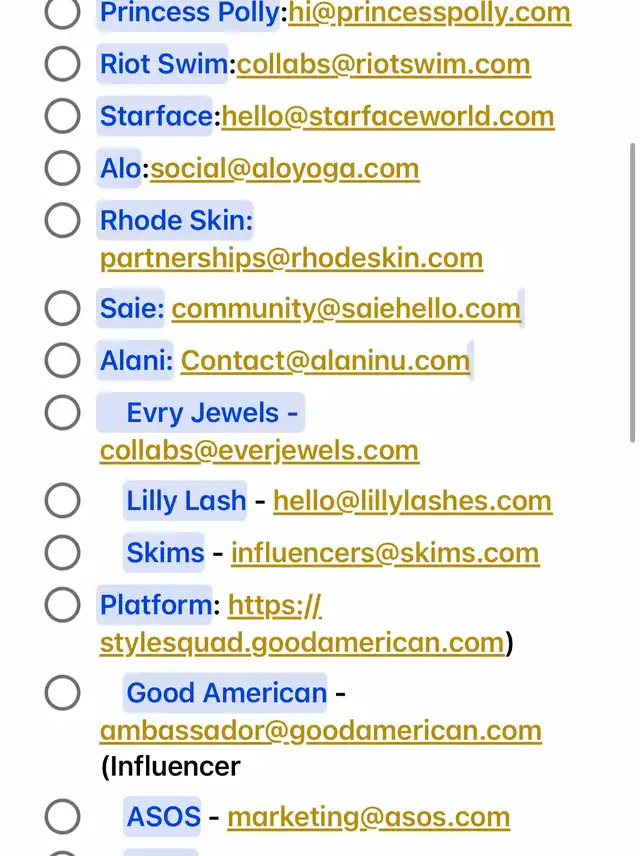Check the Good American item circle
The width and height of the screenshot is (640, 856).
[x=62, y=692]
